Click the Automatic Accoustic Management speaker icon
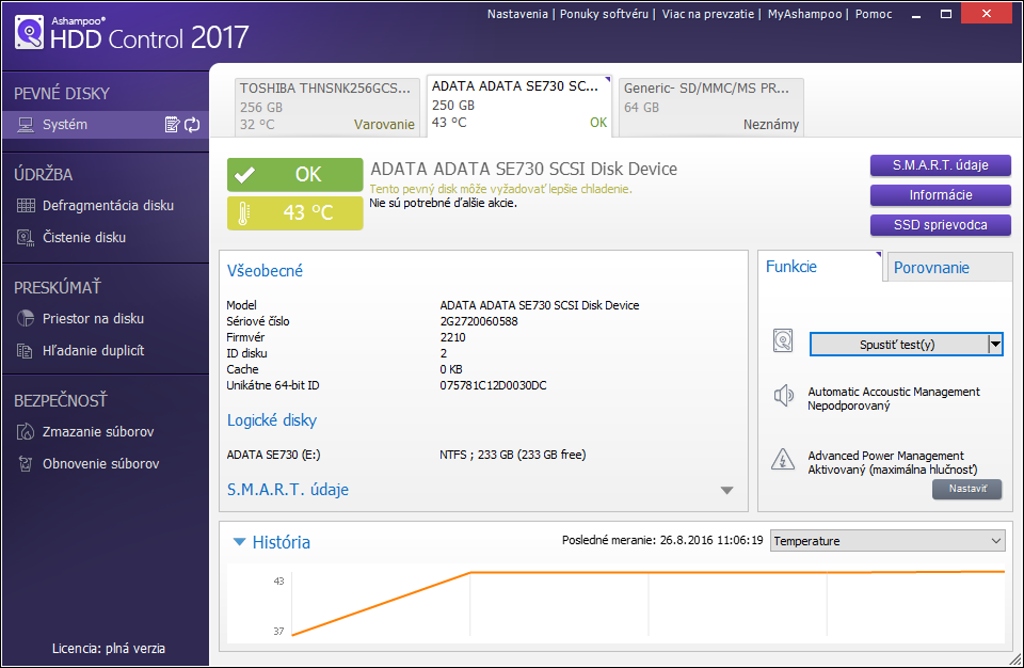1024x668 pixels. (x=782, y=396)
